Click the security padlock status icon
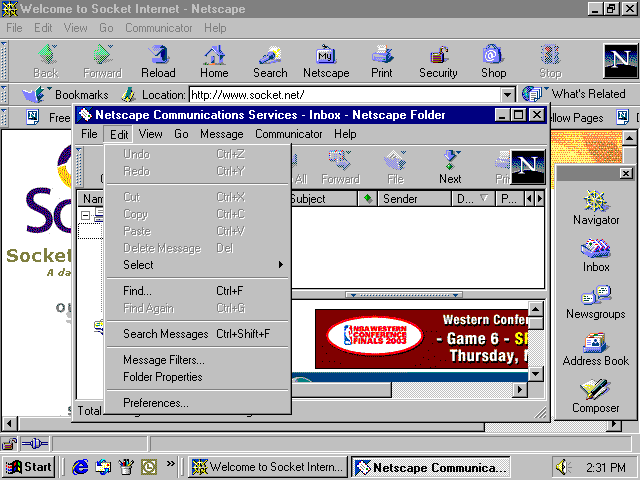Image resolution: width=640 pixels, height=480 pixels. [x=9, y=444]
